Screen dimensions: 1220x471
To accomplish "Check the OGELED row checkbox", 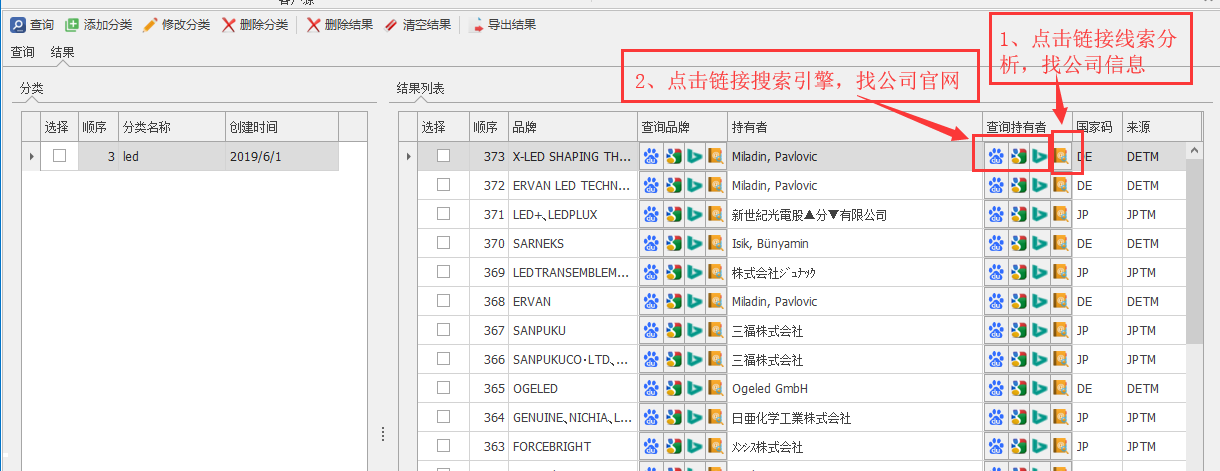I will pyautogui.click(x=444, y=388).
